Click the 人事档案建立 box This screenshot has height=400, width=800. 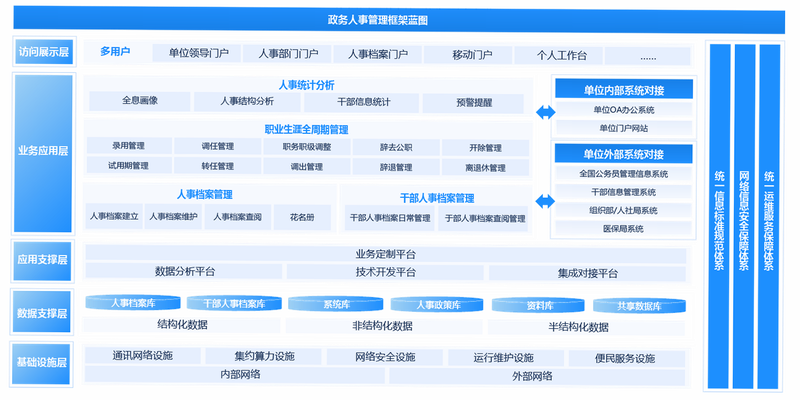[114, 216]
